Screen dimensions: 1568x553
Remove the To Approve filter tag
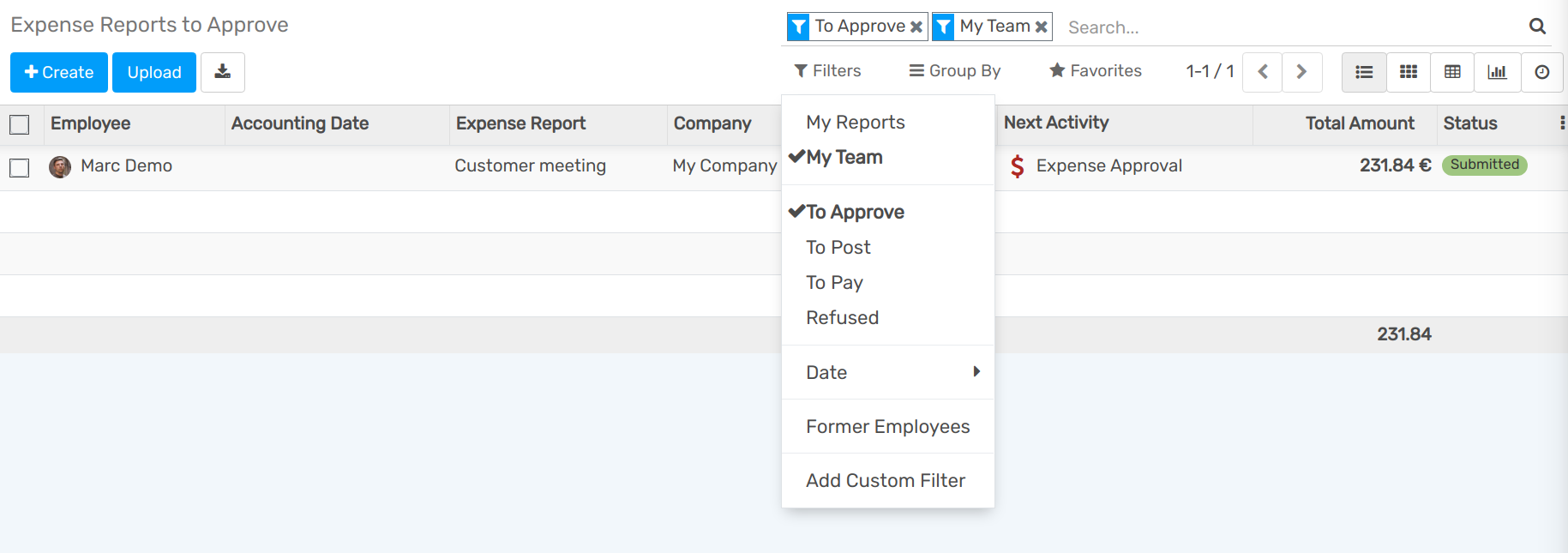click(x=916, y=27)
